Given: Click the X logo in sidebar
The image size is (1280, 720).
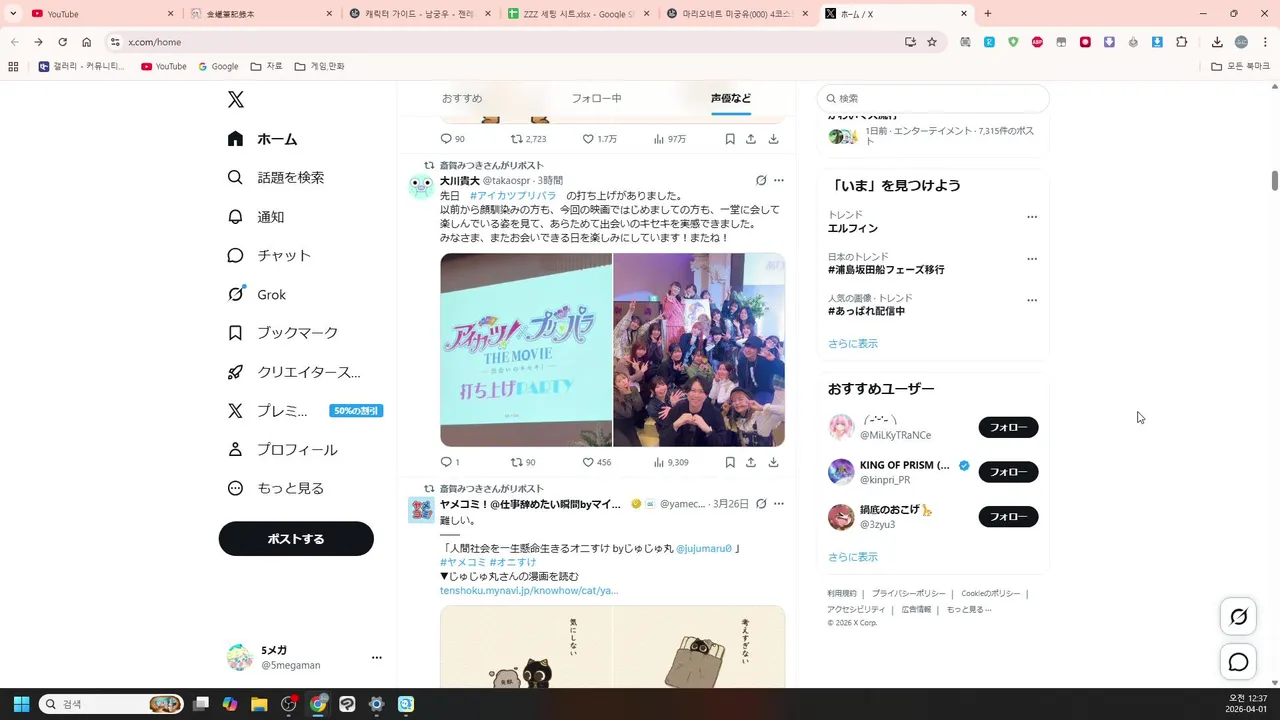Looking at the screenshot, I should pos(235,99).
